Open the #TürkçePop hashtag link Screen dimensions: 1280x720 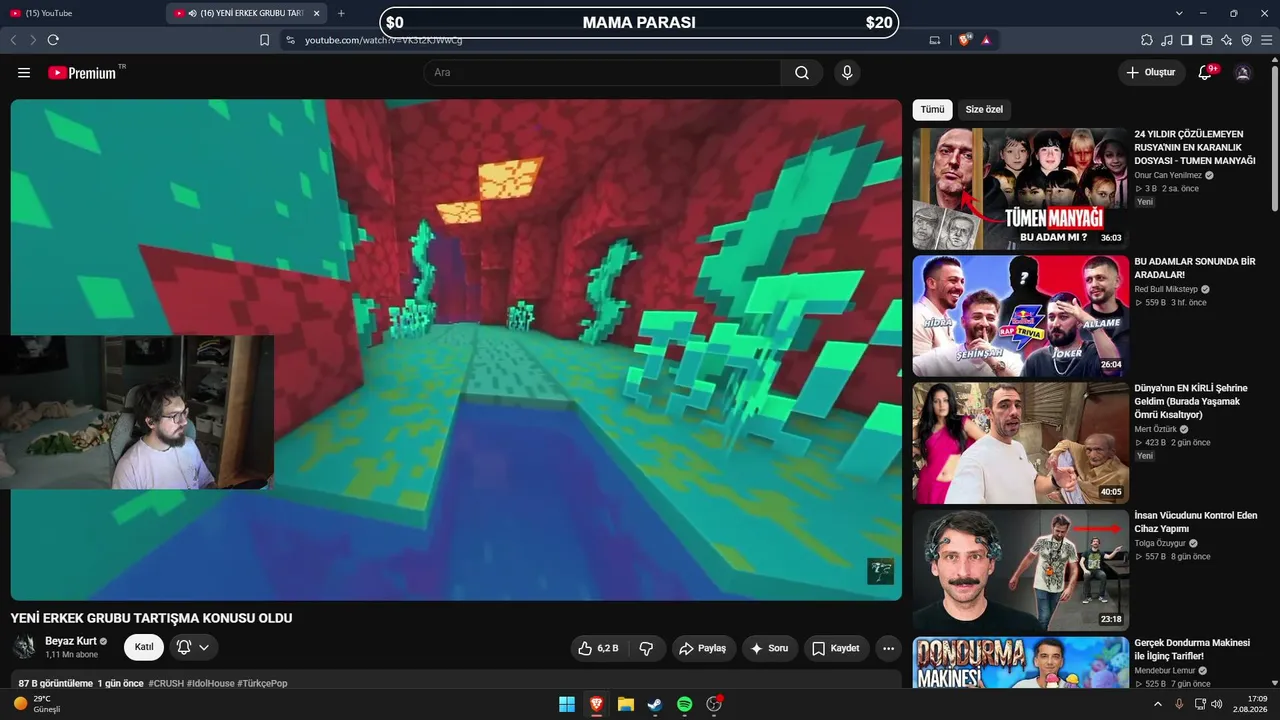coord(262,684)
